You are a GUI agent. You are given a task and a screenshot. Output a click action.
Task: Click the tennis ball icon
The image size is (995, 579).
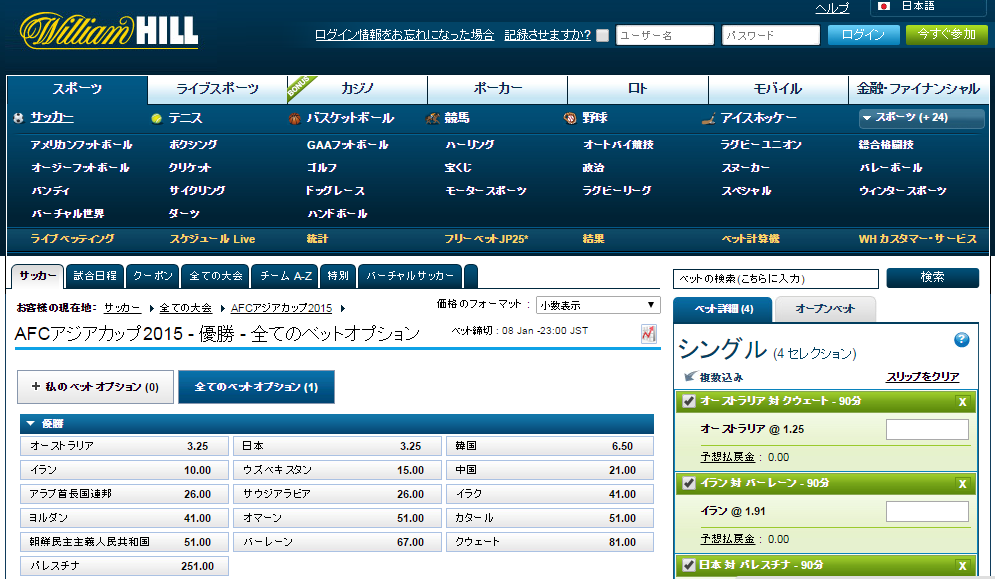click(x=157, y=118)
